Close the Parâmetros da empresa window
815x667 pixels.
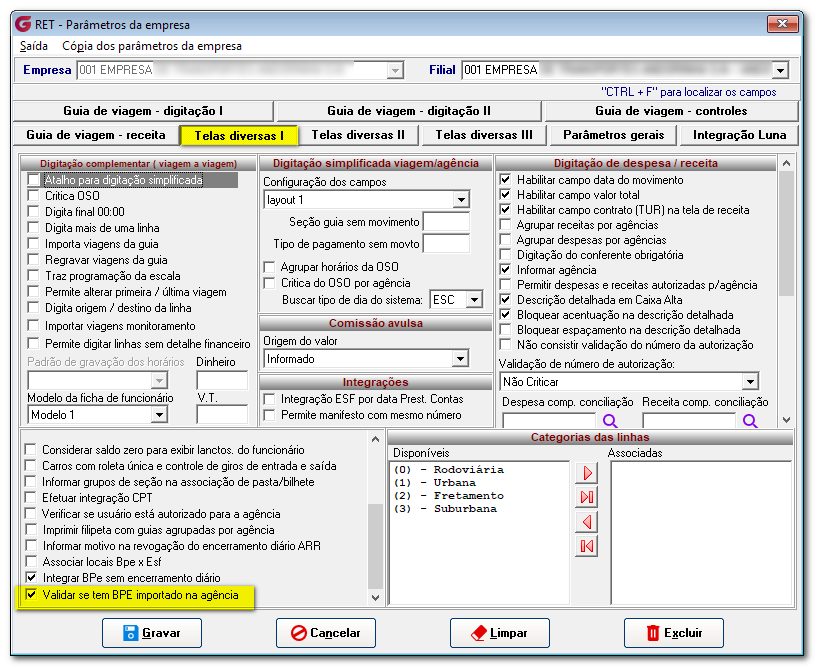coord(782,23)
